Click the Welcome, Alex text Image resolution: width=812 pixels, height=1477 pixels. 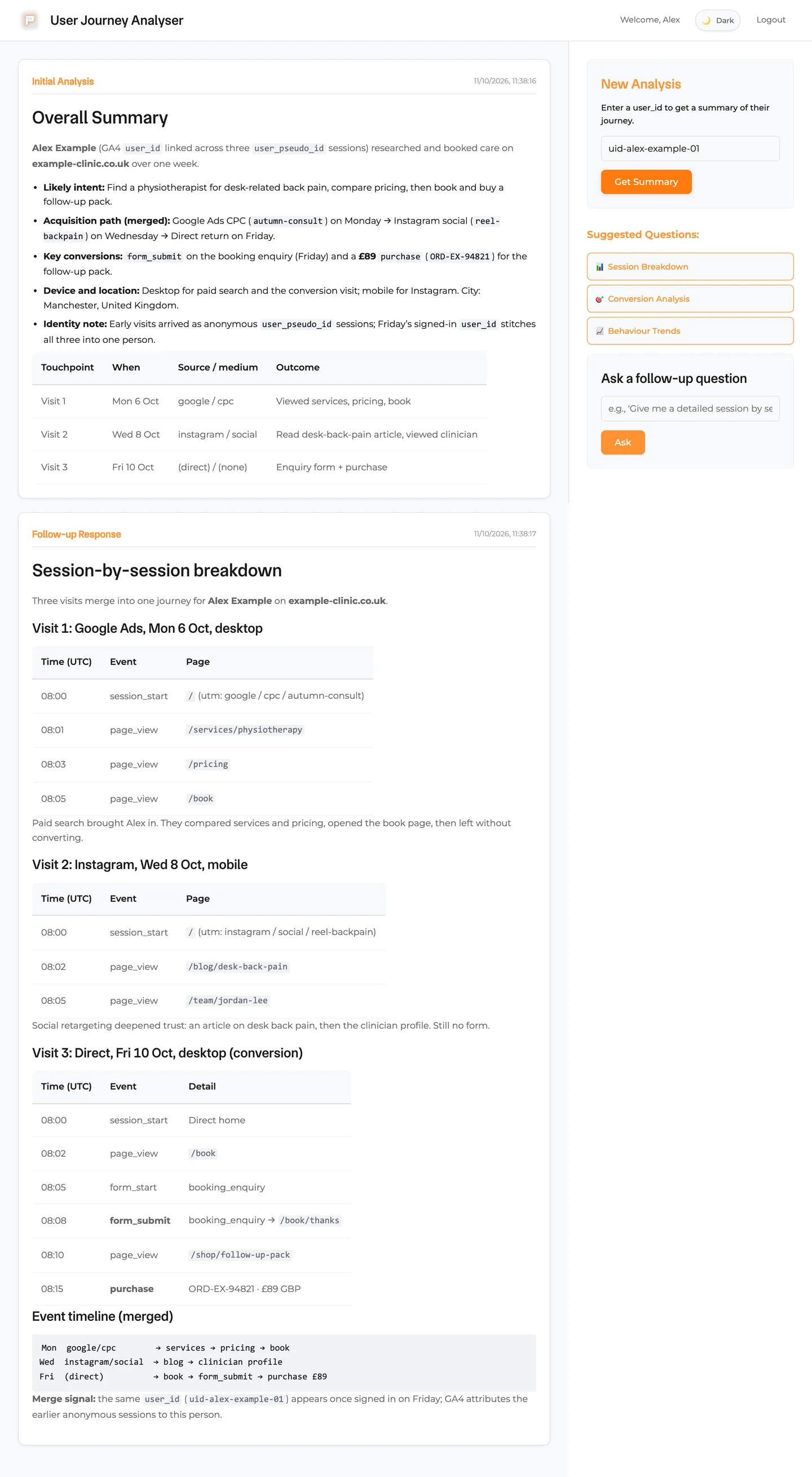650,20
